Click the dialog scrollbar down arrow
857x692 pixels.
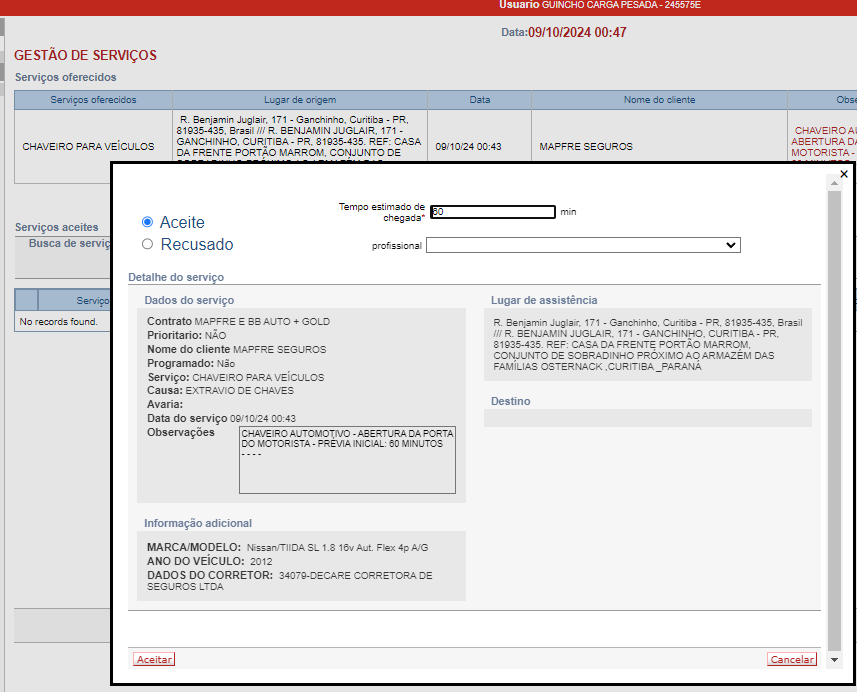point(835,659)
